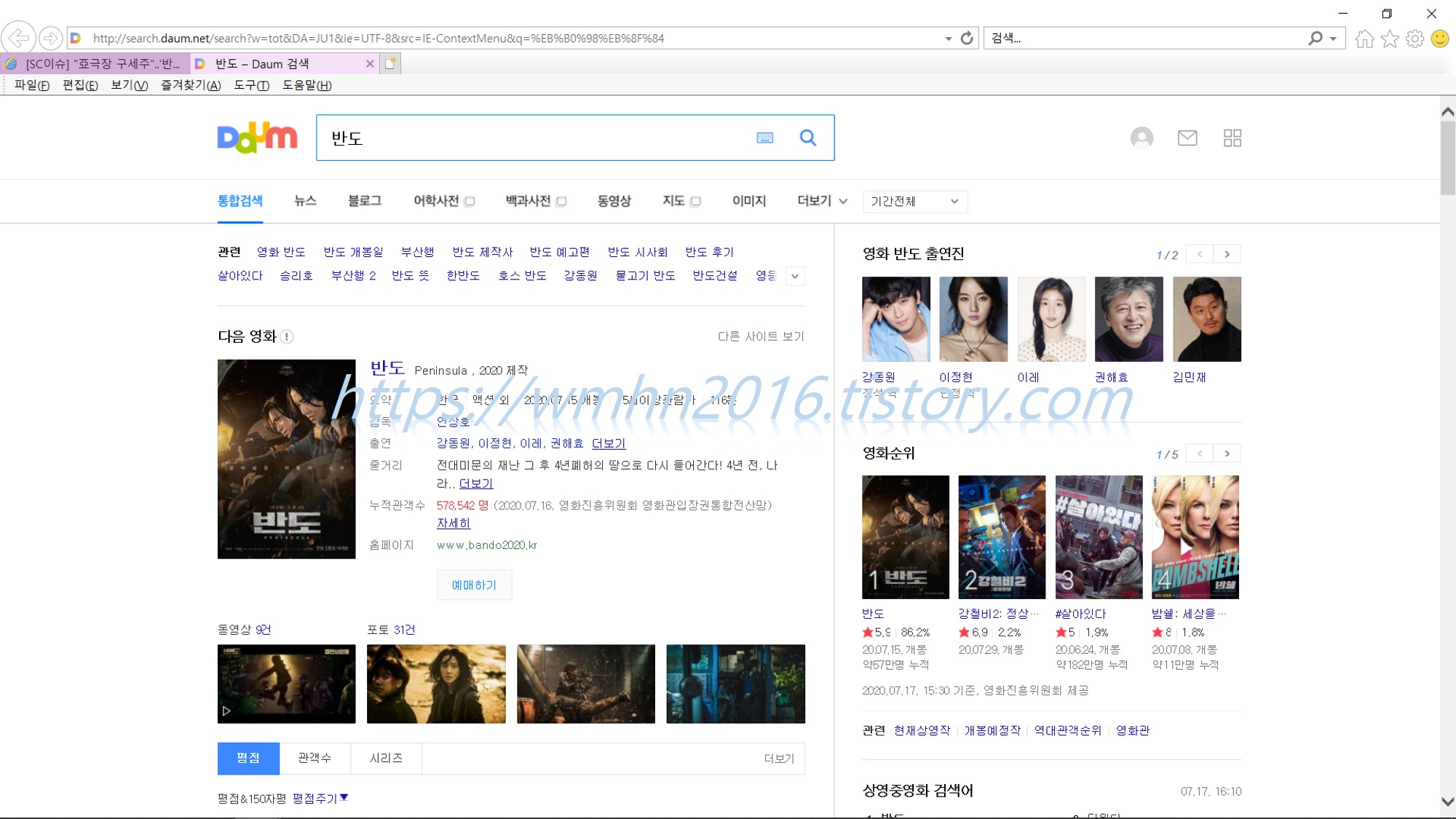Open related search 부산행 2

click(354, 275)
